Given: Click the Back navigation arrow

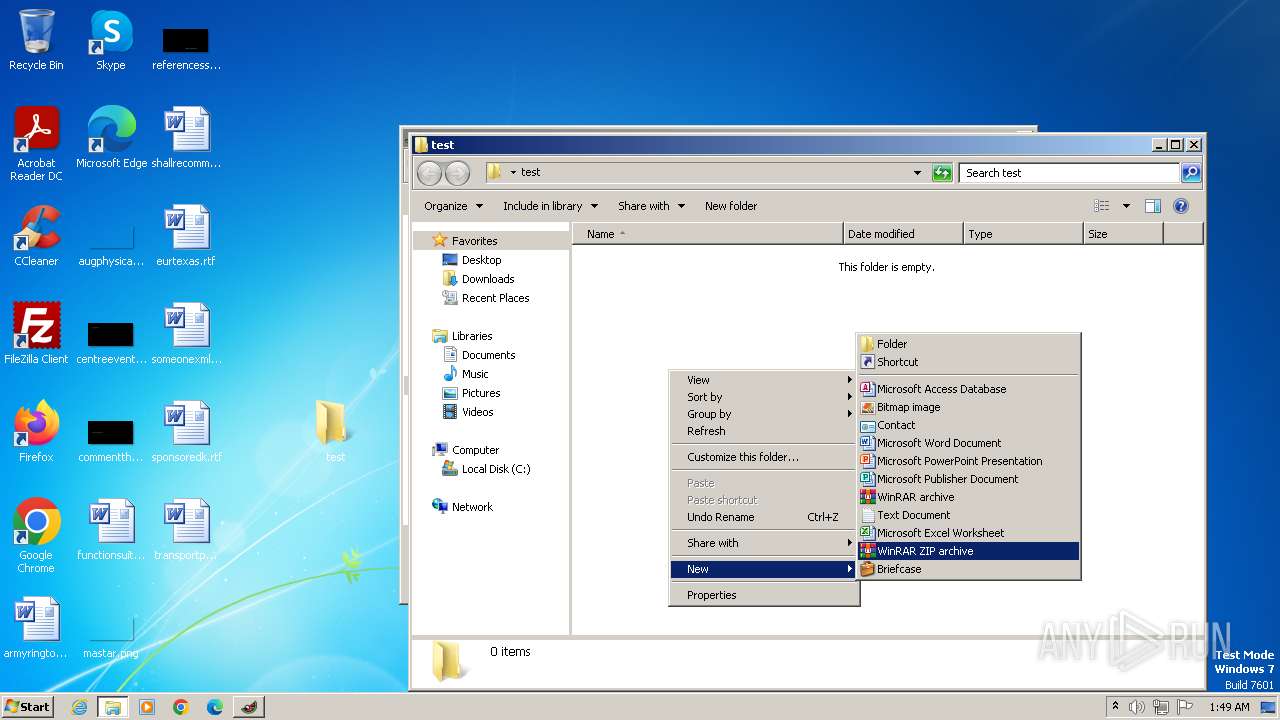Looking at the screenshot, I should click(429, 173).
